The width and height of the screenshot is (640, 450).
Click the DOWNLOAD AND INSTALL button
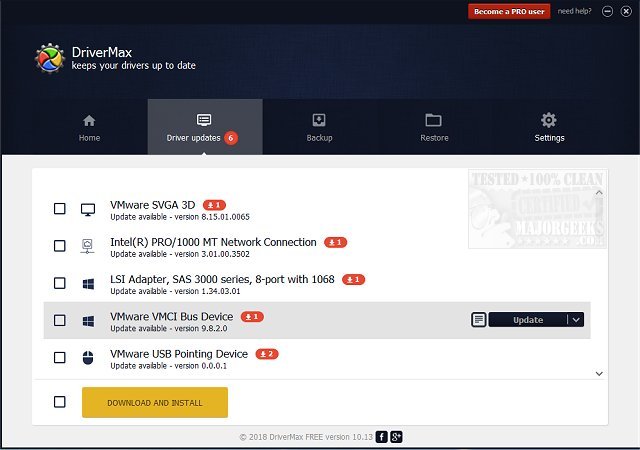[x=155, y=403]
